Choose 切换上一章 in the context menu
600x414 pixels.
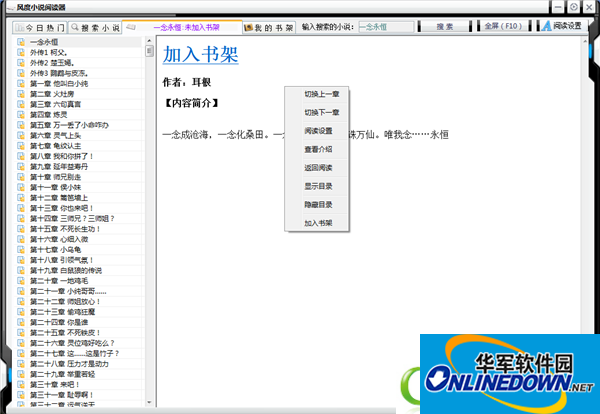[317, 94]
